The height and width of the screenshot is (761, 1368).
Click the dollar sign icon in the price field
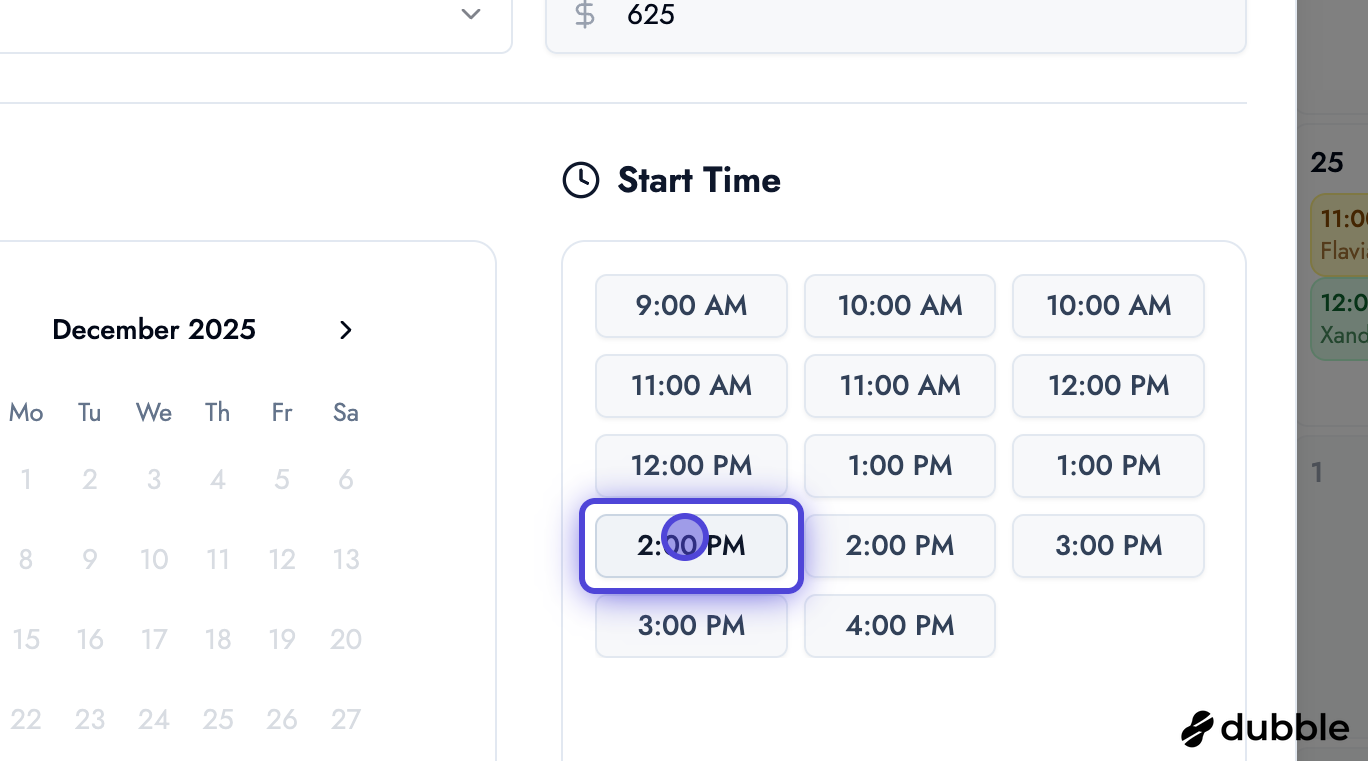tap(583, 15)
